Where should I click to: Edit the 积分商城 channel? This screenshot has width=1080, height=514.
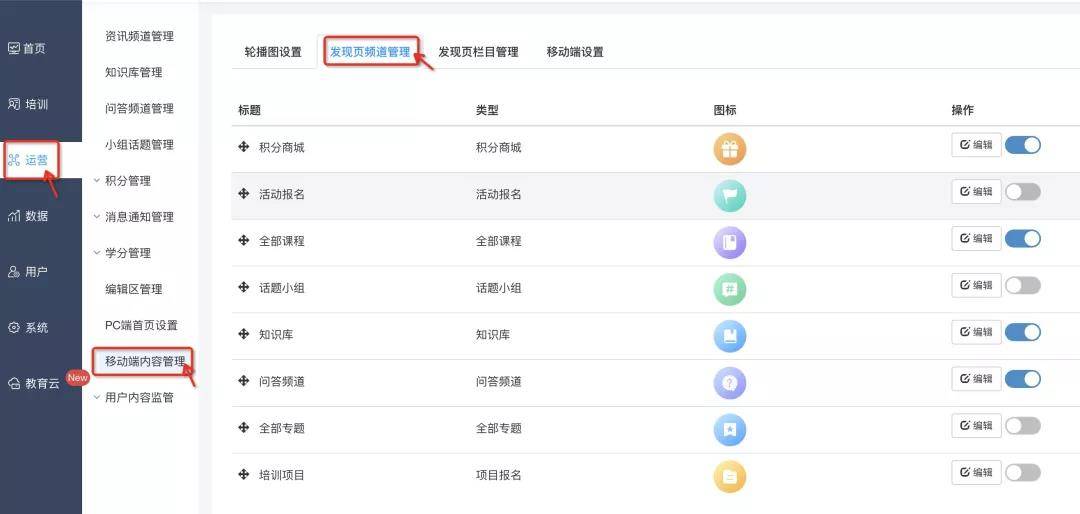coord(976,145)
